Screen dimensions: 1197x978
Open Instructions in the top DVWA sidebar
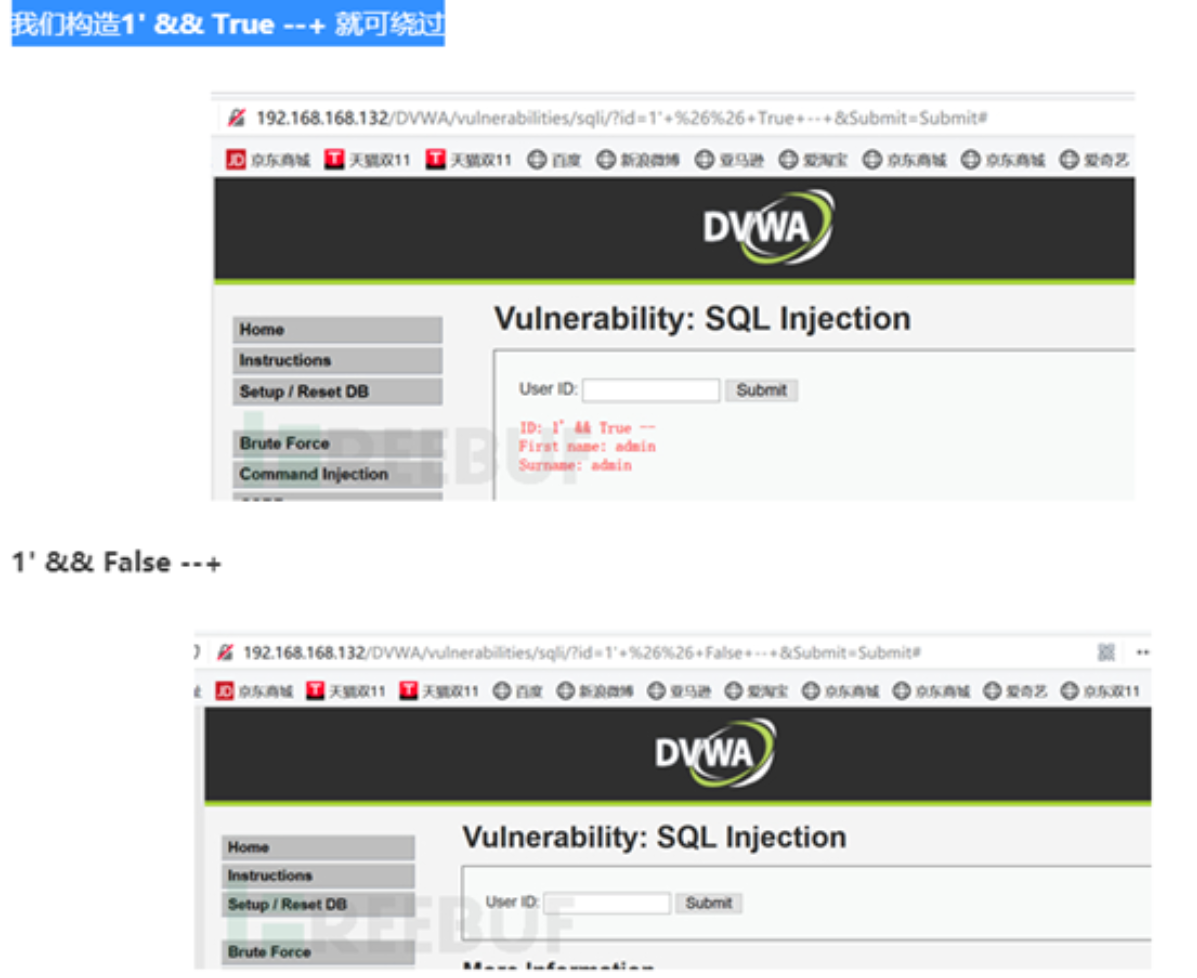pyautogui.click(x=337, y=360)
